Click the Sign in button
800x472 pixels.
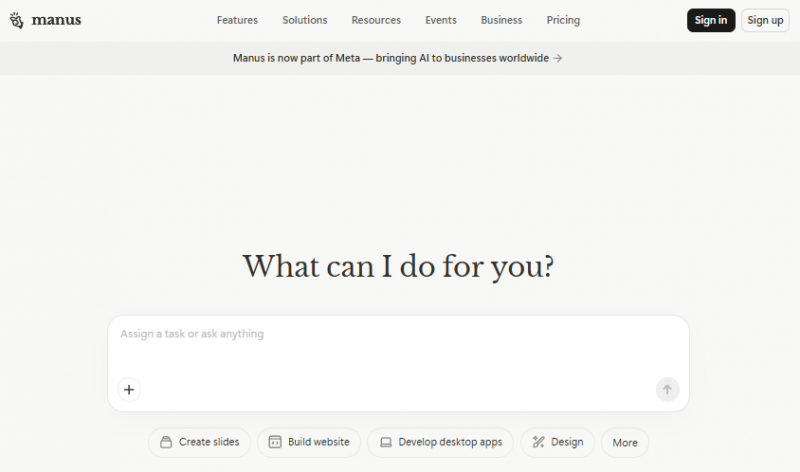click(711, 20)
